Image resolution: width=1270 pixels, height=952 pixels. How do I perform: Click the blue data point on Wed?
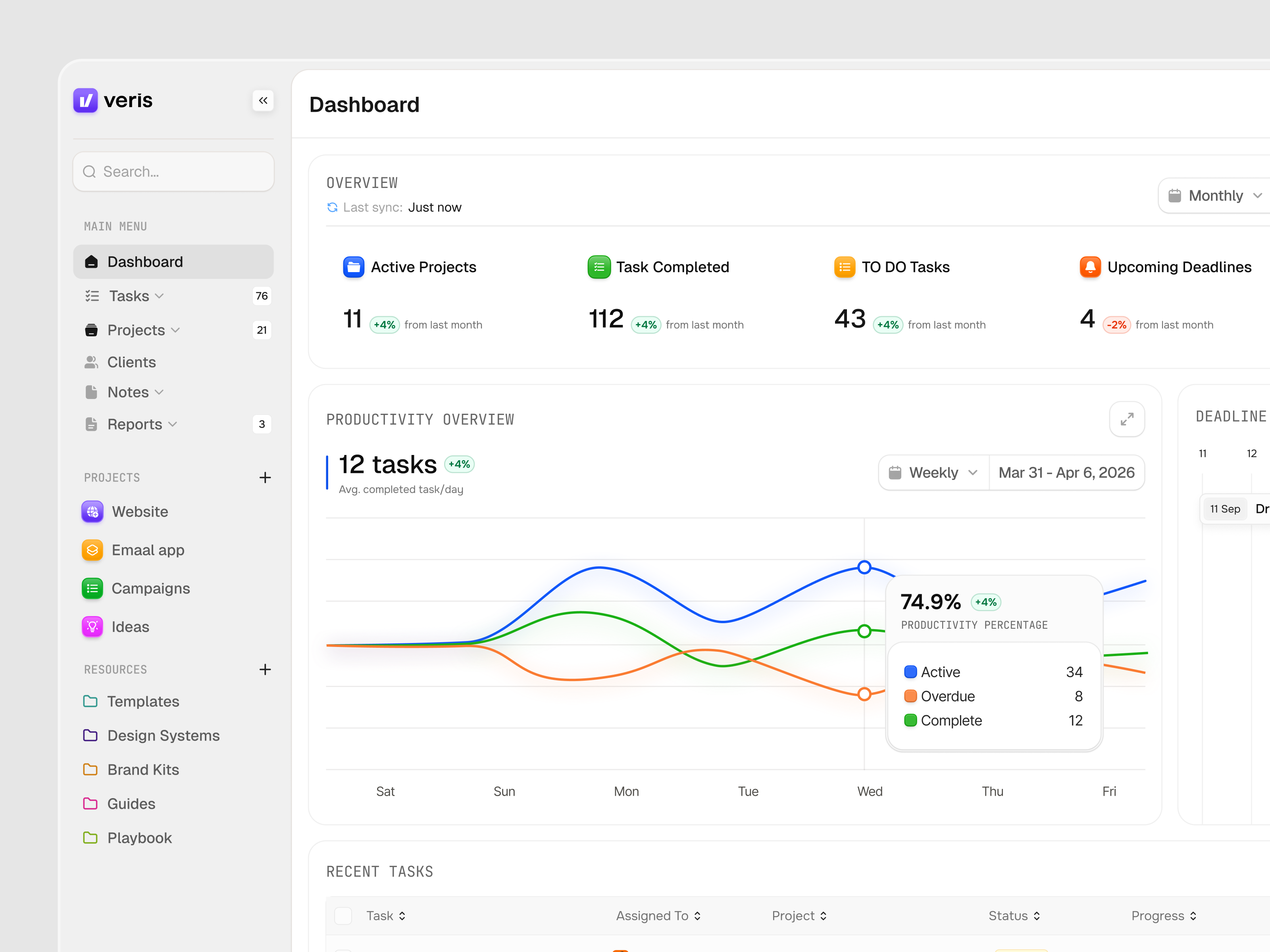point(864,567)
